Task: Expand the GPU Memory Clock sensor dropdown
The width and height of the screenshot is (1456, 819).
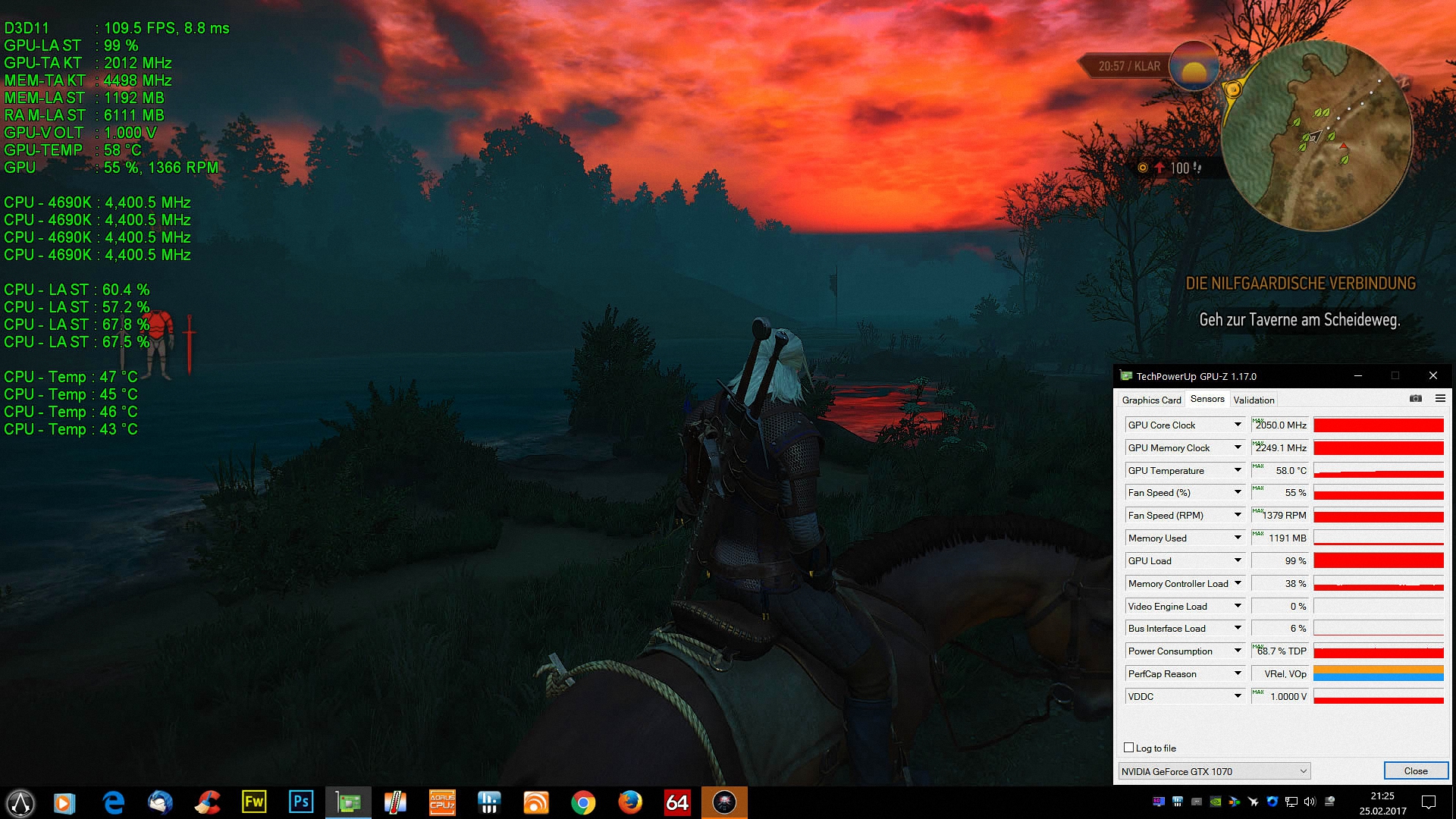Action: click(1238, 447)
